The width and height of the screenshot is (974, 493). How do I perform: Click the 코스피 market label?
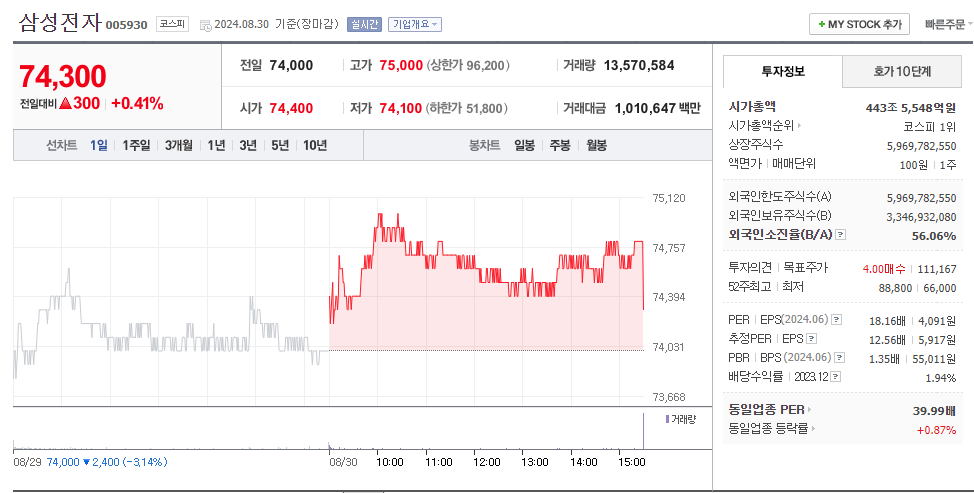tap(172, 24)
